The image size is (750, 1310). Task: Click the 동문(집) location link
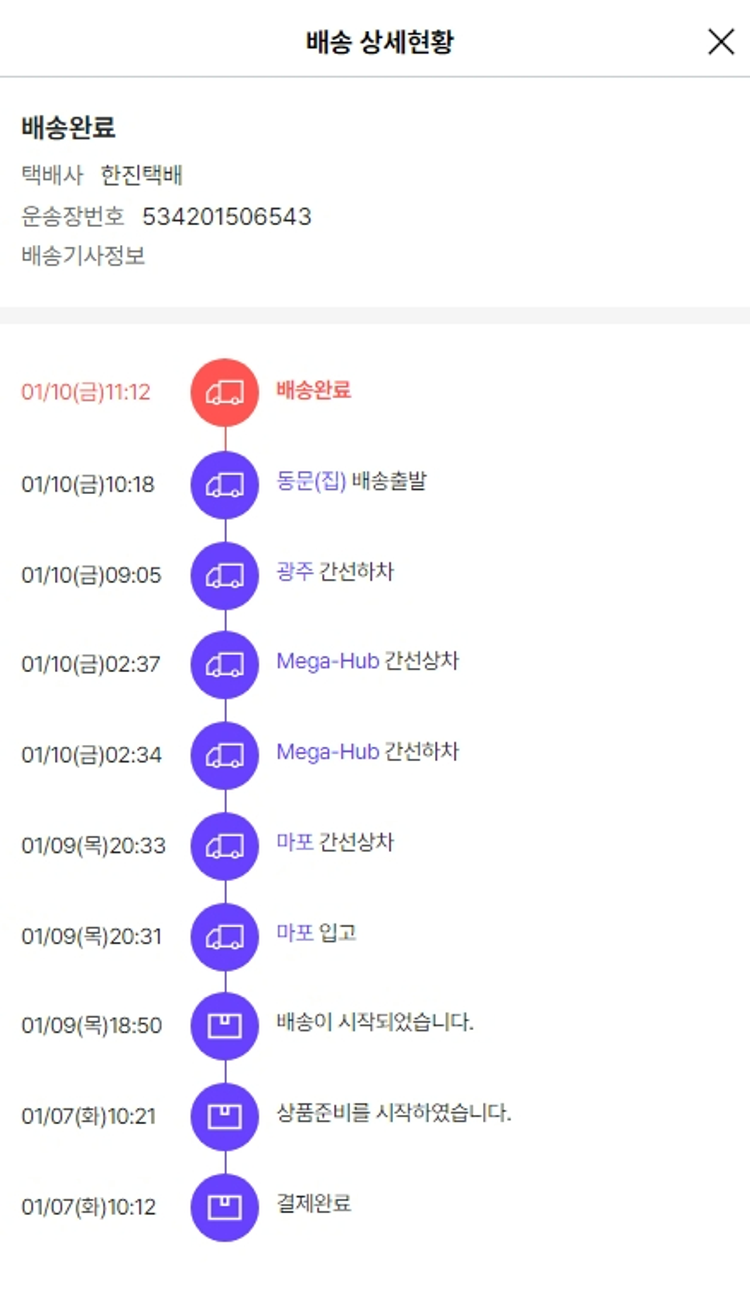(311, 481)
